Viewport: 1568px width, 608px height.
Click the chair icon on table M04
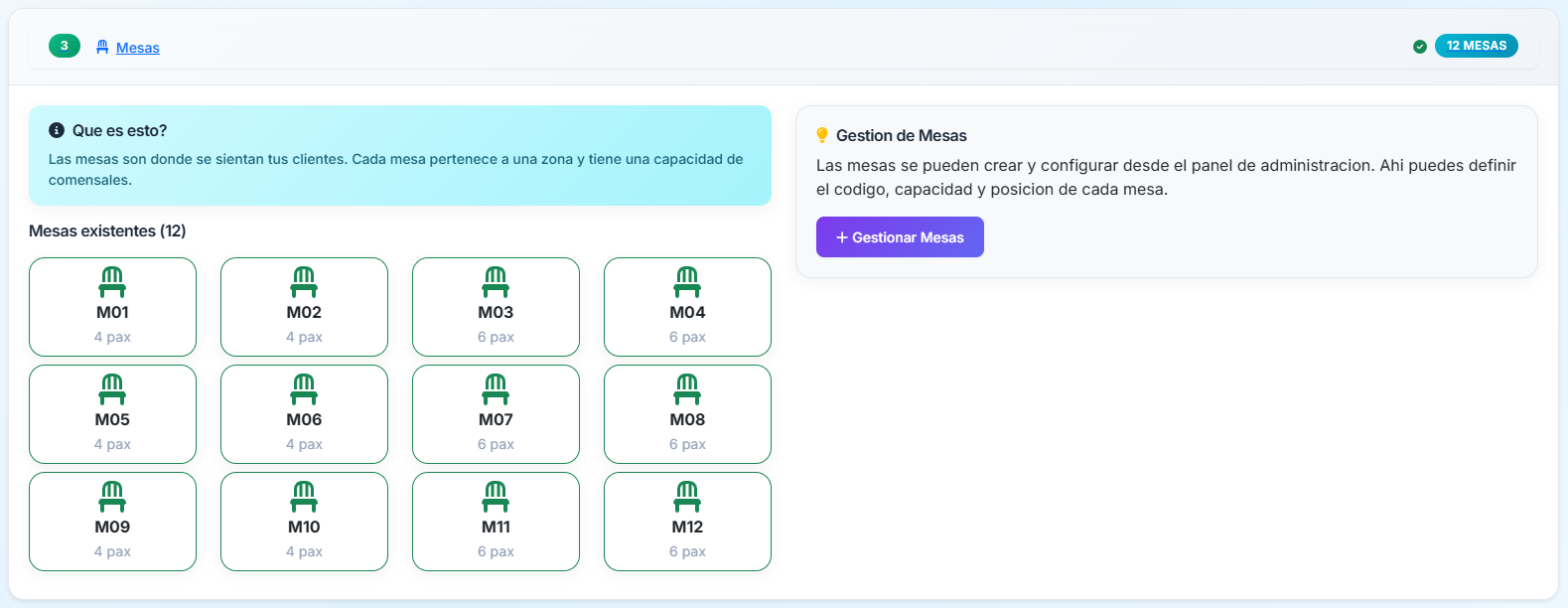[x=687, y=282]
